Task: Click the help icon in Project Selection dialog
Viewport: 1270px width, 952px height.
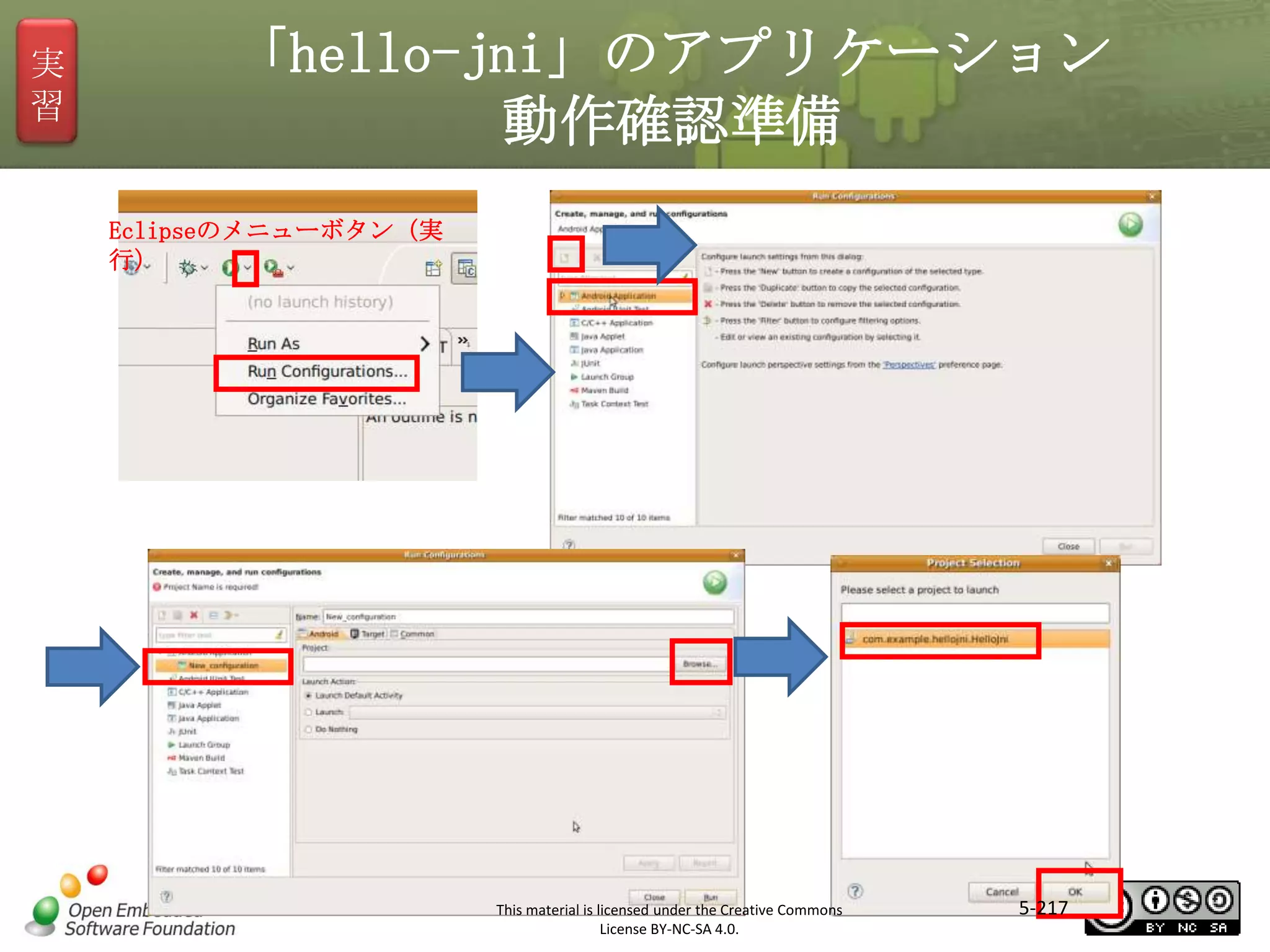Action: [x=855, y=891]
